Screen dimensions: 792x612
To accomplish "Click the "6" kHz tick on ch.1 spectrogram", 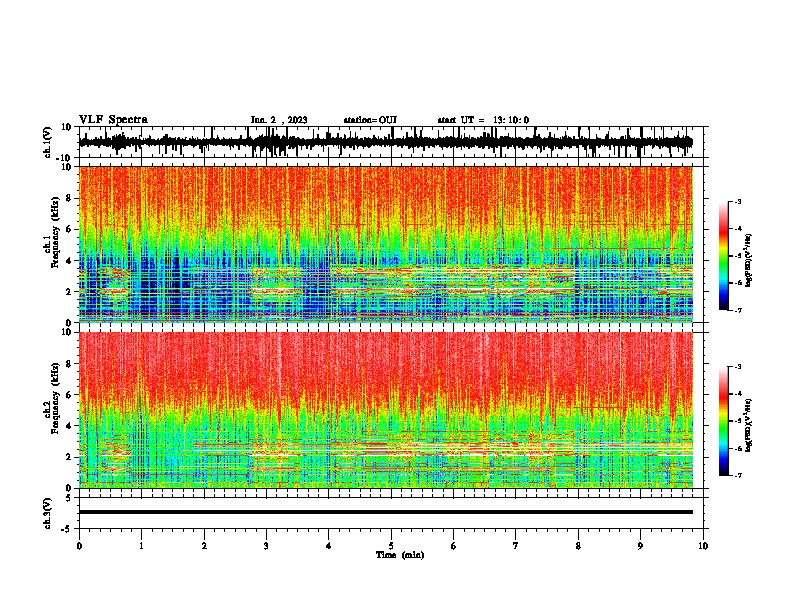I will click(69, 229).
